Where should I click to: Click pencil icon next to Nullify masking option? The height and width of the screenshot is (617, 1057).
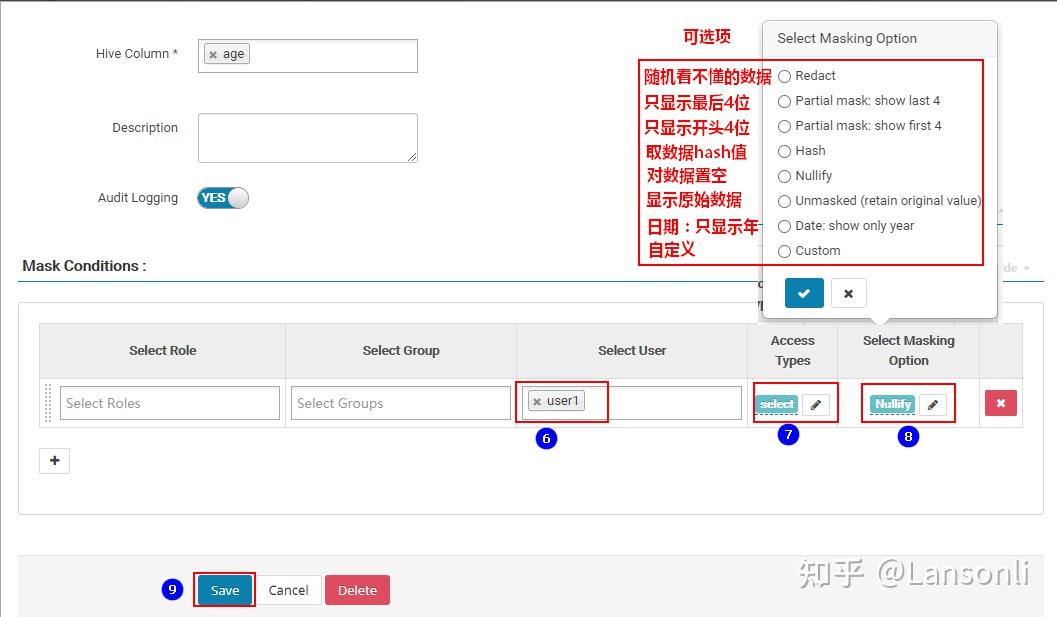coord(933,404)
